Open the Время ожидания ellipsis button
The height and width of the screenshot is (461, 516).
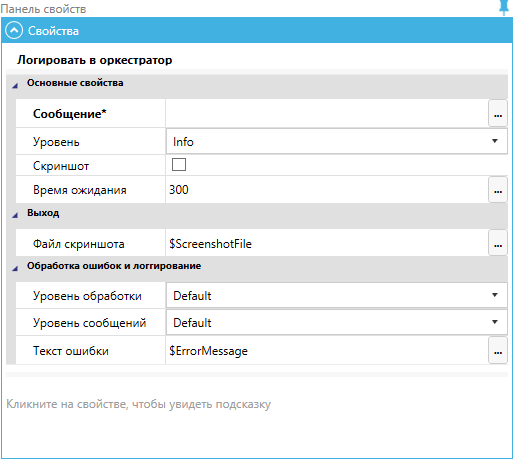498,190
